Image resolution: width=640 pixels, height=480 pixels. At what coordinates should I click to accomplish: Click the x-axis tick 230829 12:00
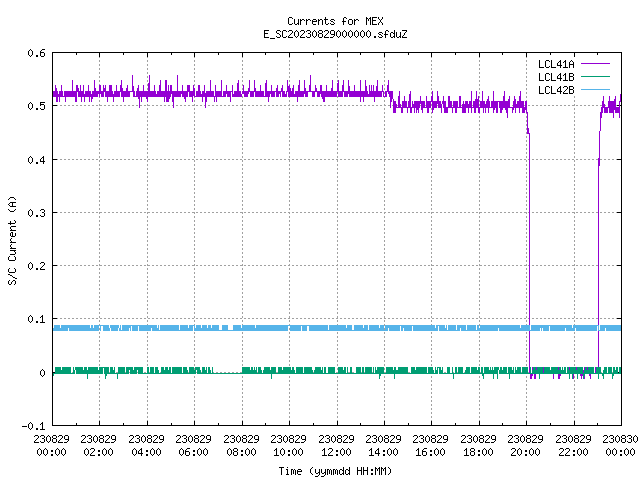tap(336, 445)
